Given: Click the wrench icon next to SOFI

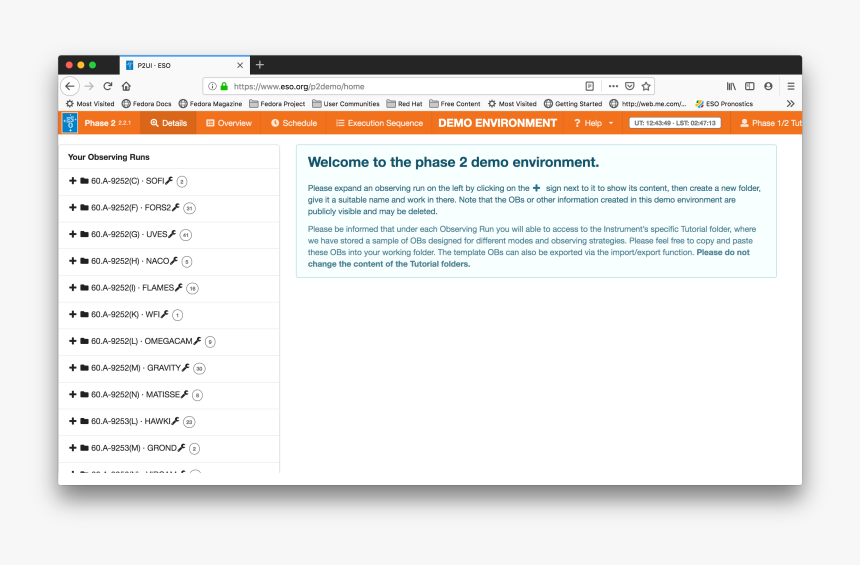Looking at the screenshot, I should click(170, 181).
